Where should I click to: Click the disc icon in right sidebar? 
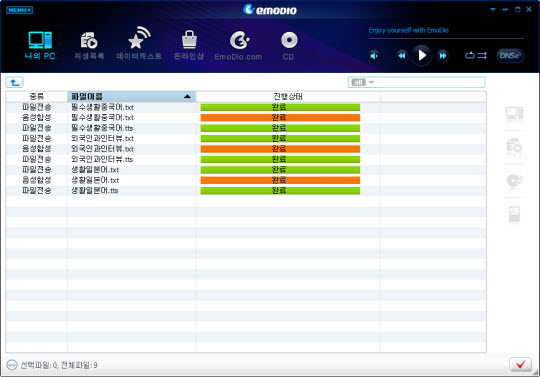click(x=514, y=181)
